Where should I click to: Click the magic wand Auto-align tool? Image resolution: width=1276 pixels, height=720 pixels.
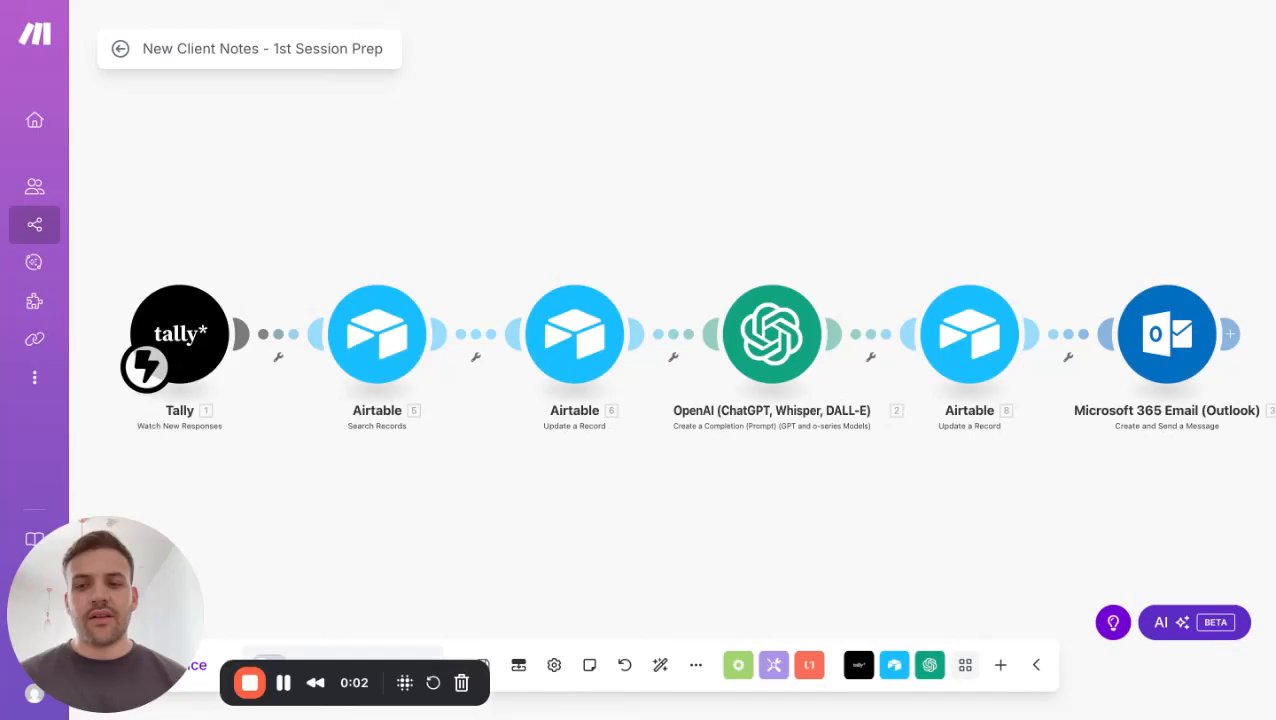point(660,665)
